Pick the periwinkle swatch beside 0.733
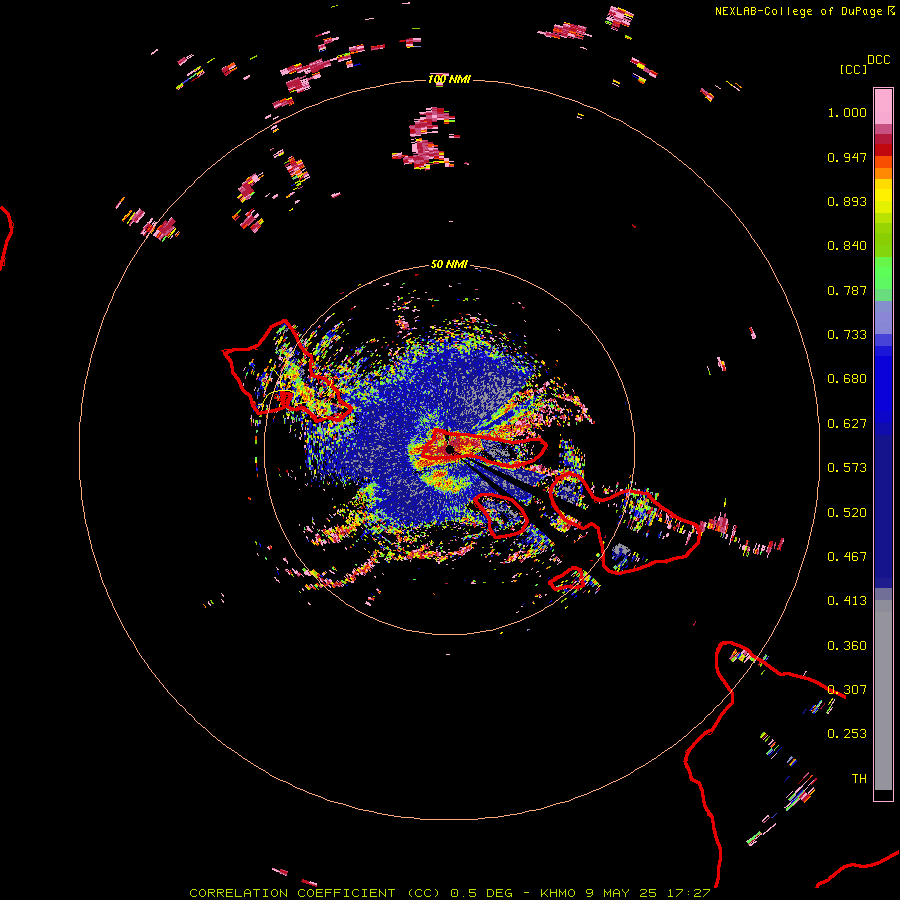Image resolution: width=900 pixels, height=900 pixels. (883, 319)
